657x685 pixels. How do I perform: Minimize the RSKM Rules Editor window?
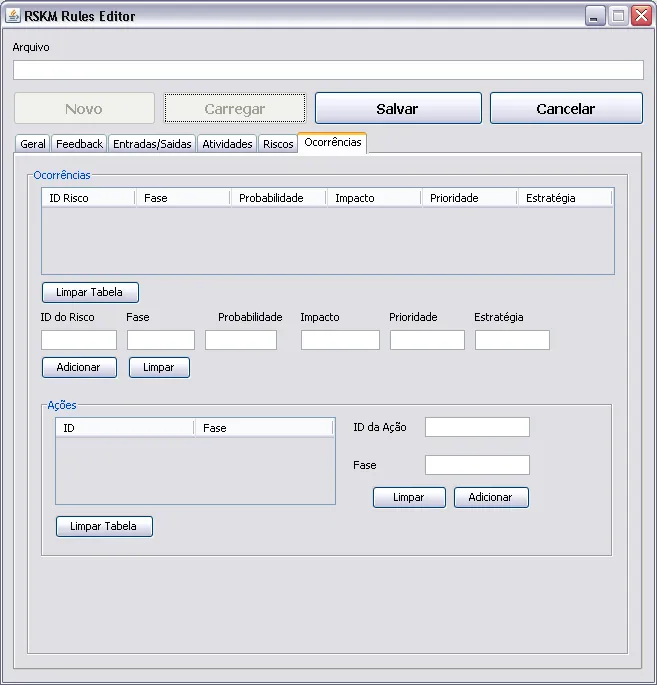[x=595, y=16]
